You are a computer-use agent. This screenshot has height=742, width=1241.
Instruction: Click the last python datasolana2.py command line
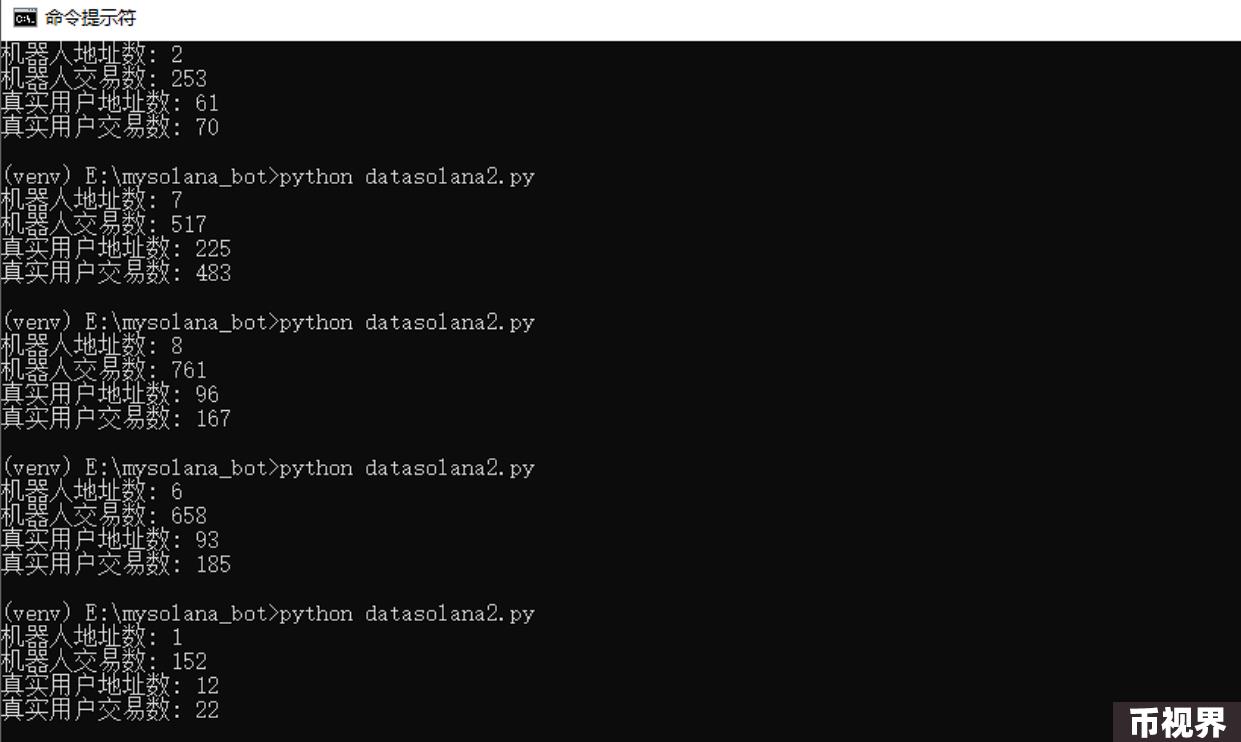(x=268, y=614)
